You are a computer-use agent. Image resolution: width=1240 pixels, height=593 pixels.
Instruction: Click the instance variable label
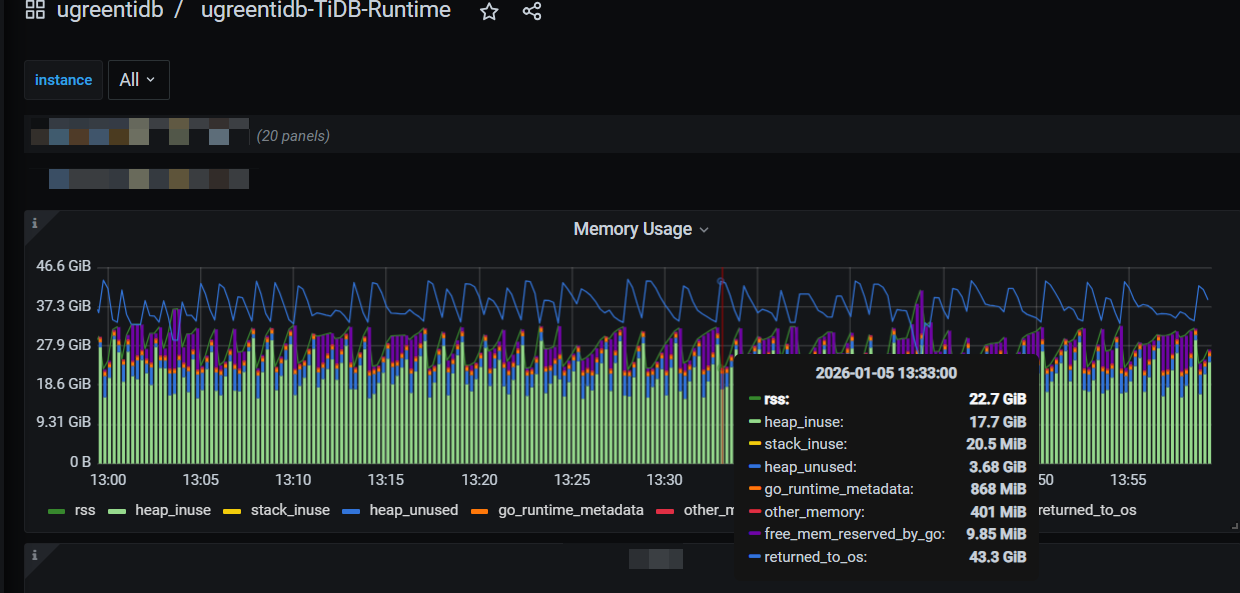(x=63, y=80)
